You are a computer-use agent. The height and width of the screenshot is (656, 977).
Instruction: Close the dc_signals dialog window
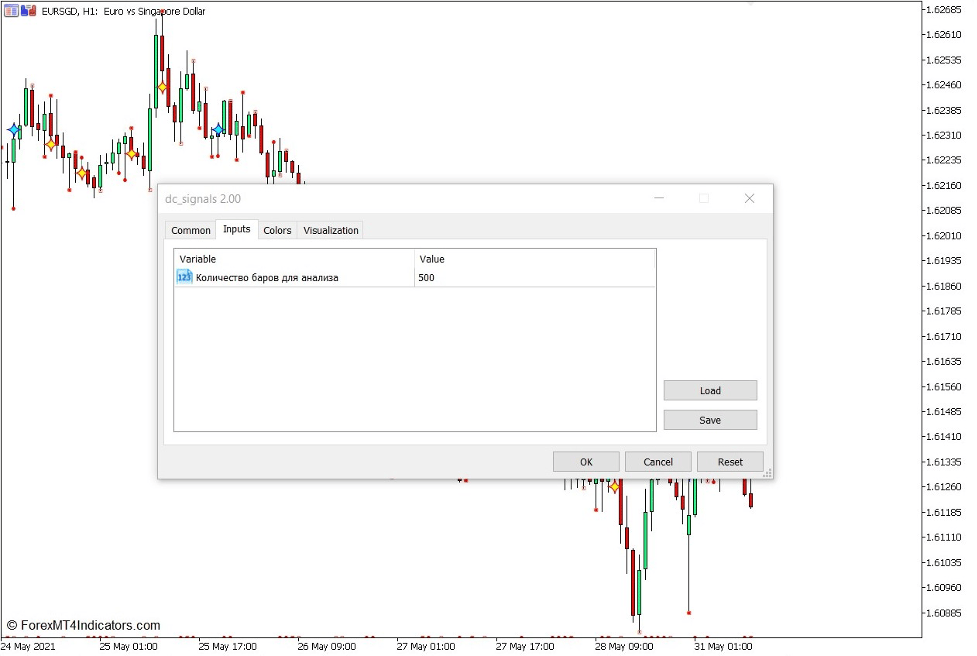click(x=749, y=198)
